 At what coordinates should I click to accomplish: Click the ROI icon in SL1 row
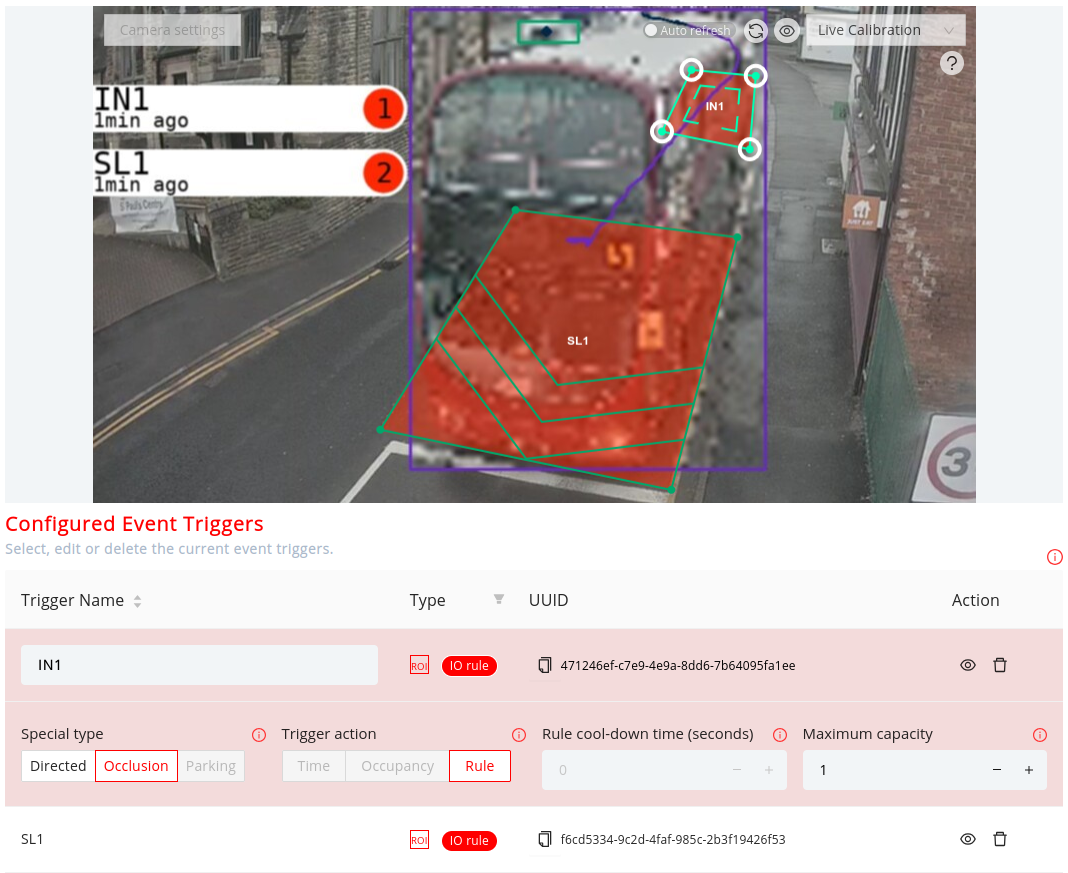point(419,840)
